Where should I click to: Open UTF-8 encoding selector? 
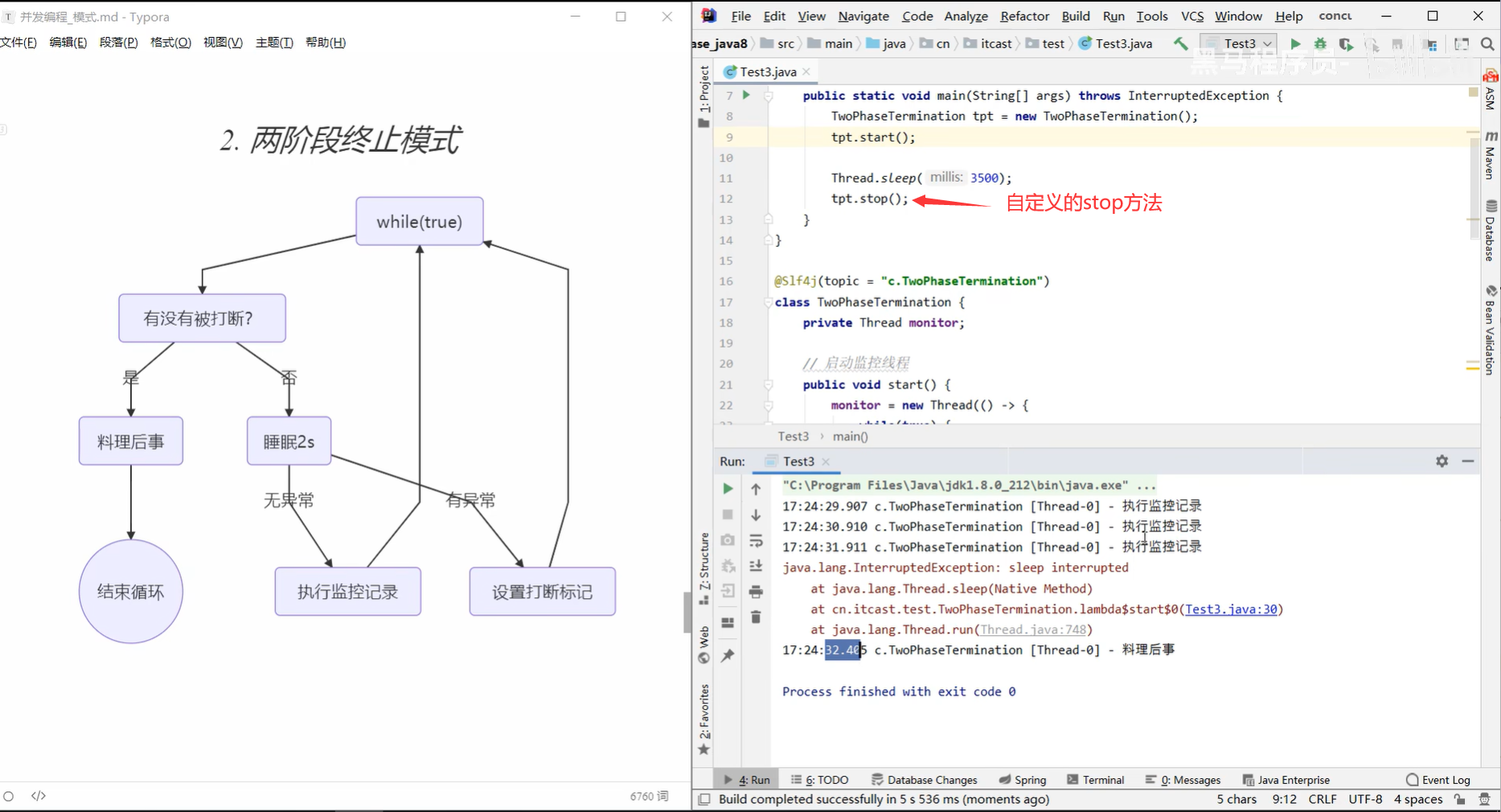tap(1365, 799)
